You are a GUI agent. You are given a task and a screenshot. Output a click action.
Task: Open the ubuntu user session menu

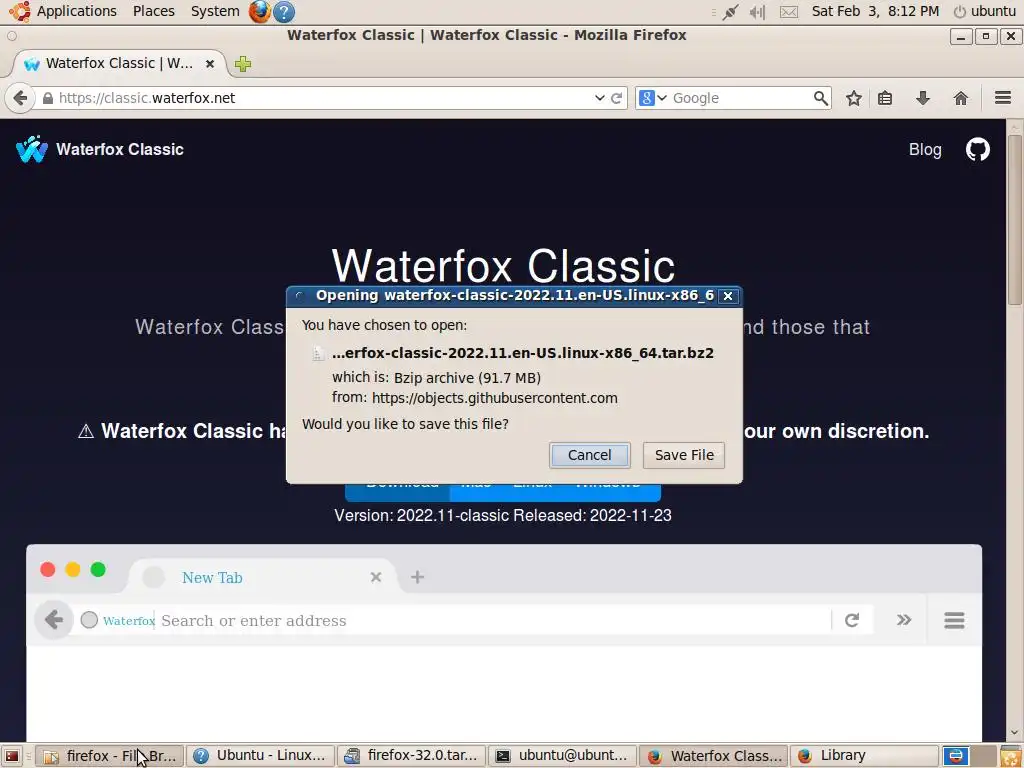[984, 11]
